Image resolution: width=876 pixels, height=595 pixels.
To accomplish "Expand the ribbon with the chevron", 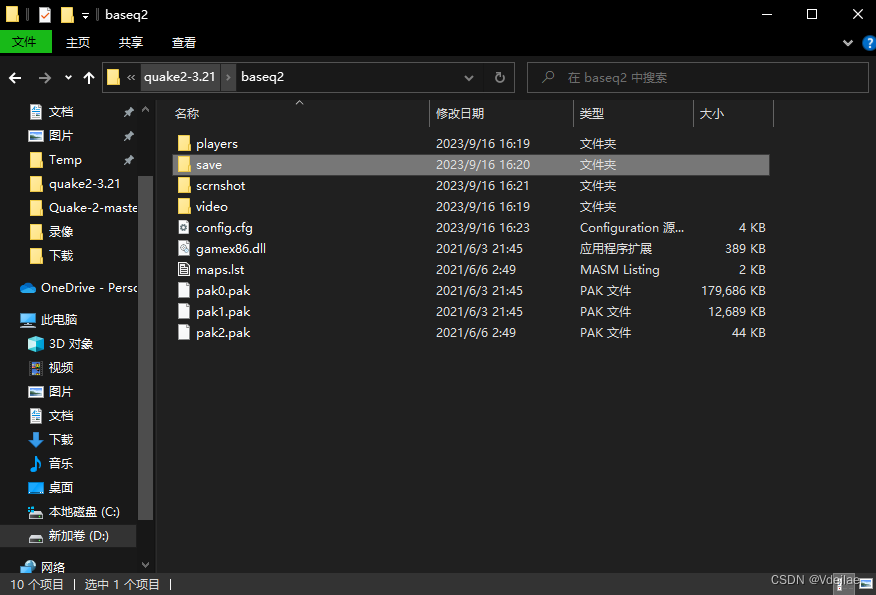I will [x=848, y=43].
